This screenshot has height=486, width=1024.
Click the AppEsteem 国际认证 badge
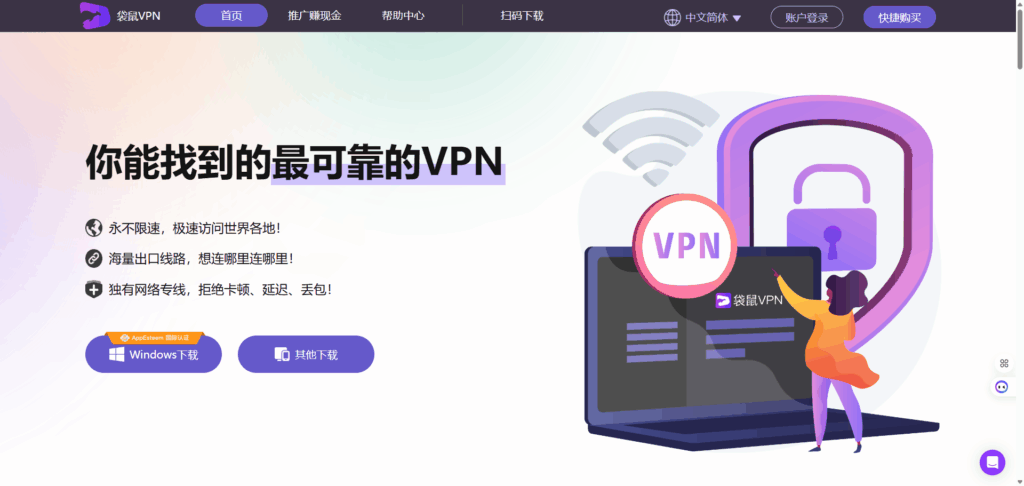coord(155,338)
